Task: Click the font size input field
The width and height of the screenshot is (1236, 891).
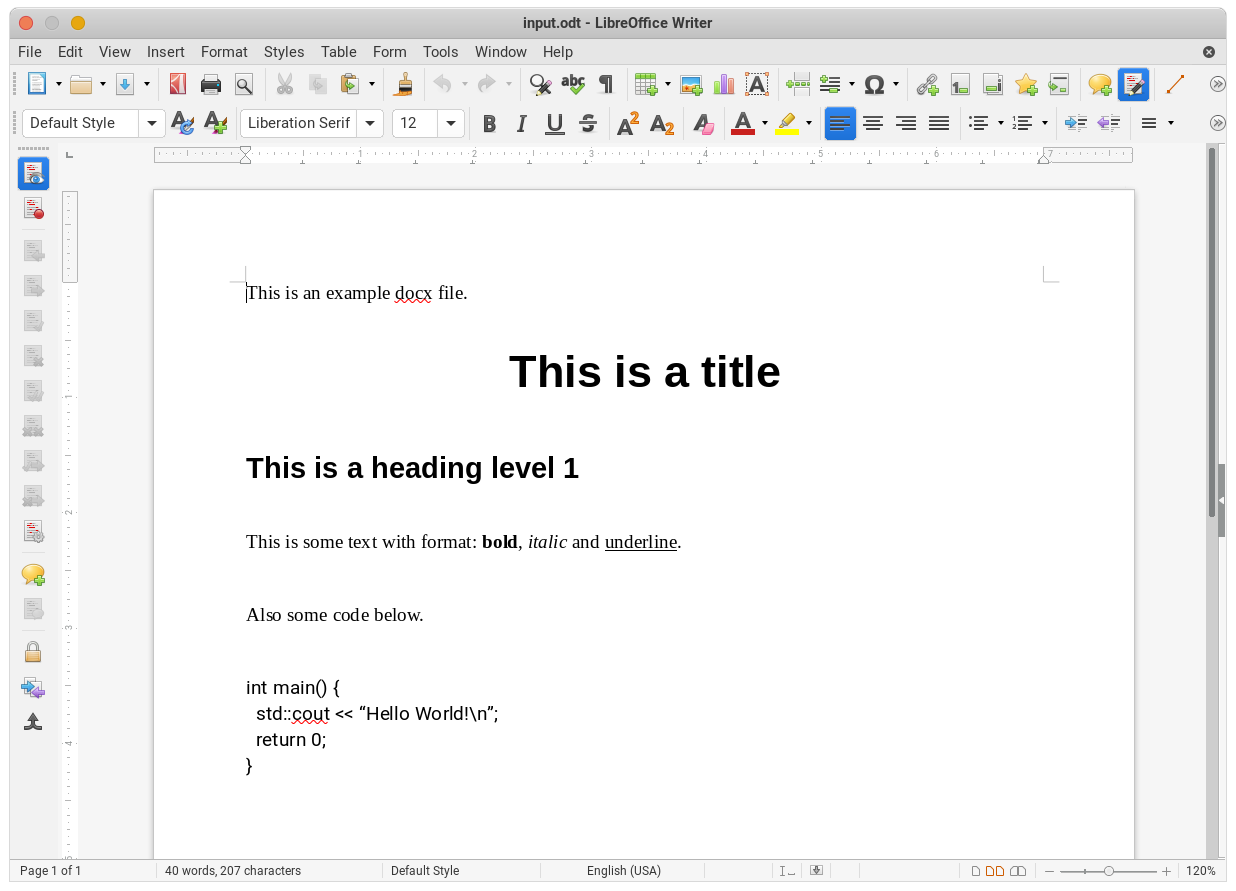Action: tap(415, 123)
